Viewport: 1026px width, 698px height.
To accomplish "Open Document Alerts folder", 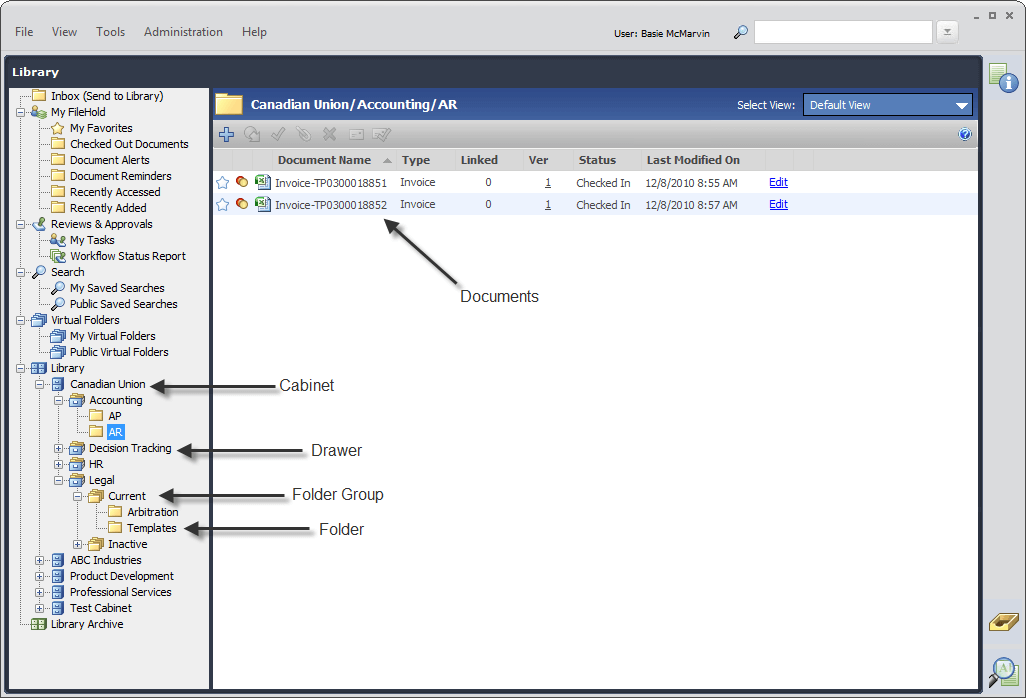I will [109, 160].
